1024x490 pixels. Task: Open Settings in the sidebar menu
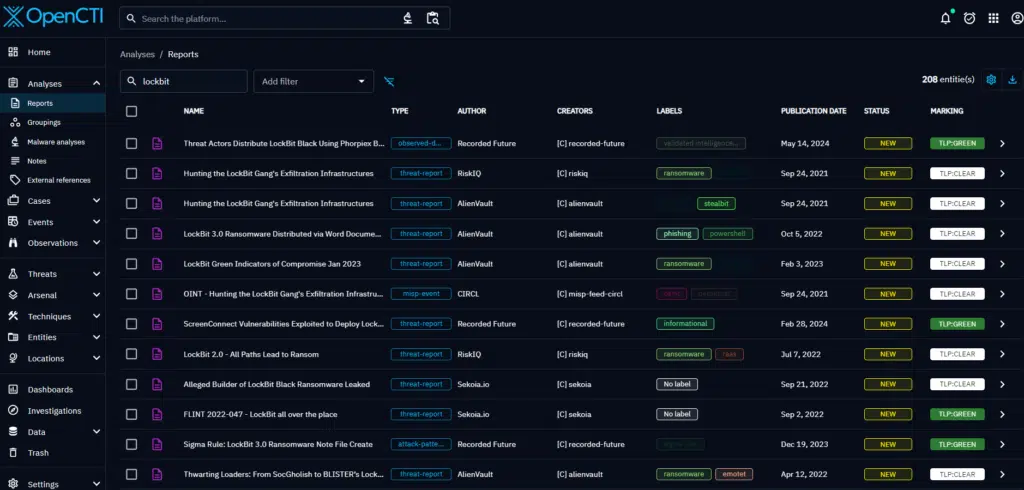coord(53,484)
